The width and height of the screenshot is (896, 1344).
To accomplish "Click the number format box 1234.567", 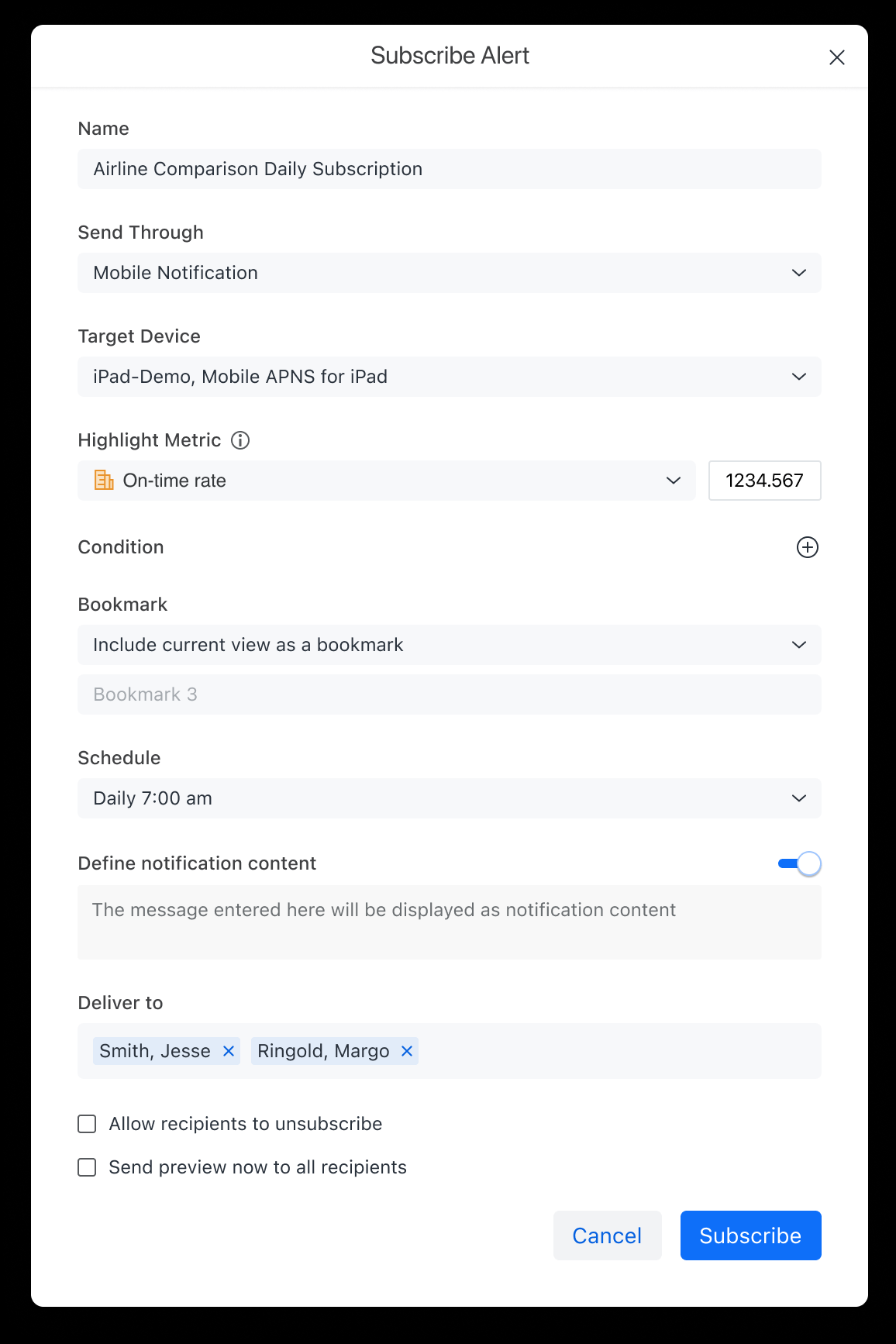I will click(764, 481).
